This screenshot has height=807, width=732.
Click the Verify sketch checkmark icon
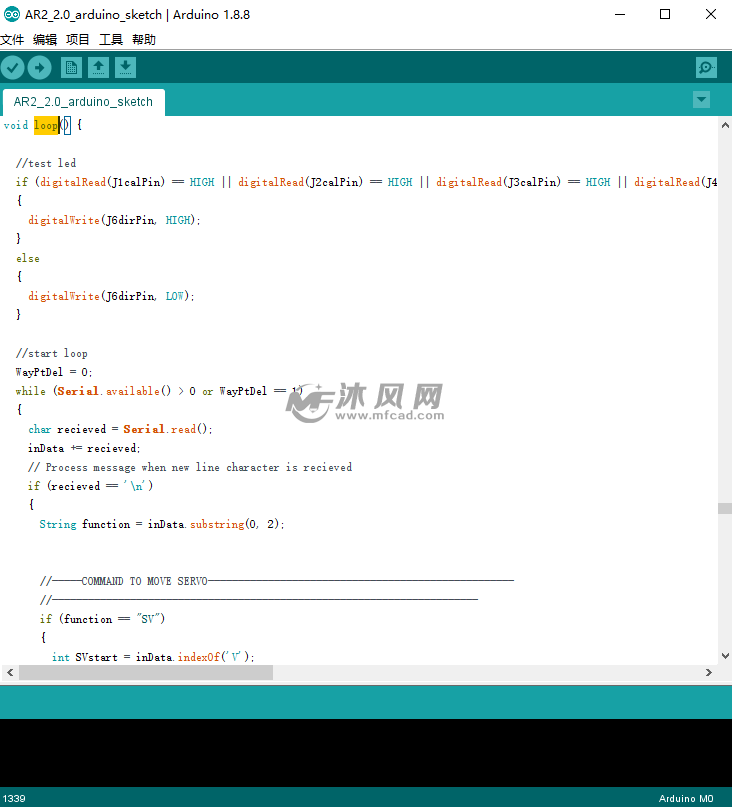coord(12,67)
